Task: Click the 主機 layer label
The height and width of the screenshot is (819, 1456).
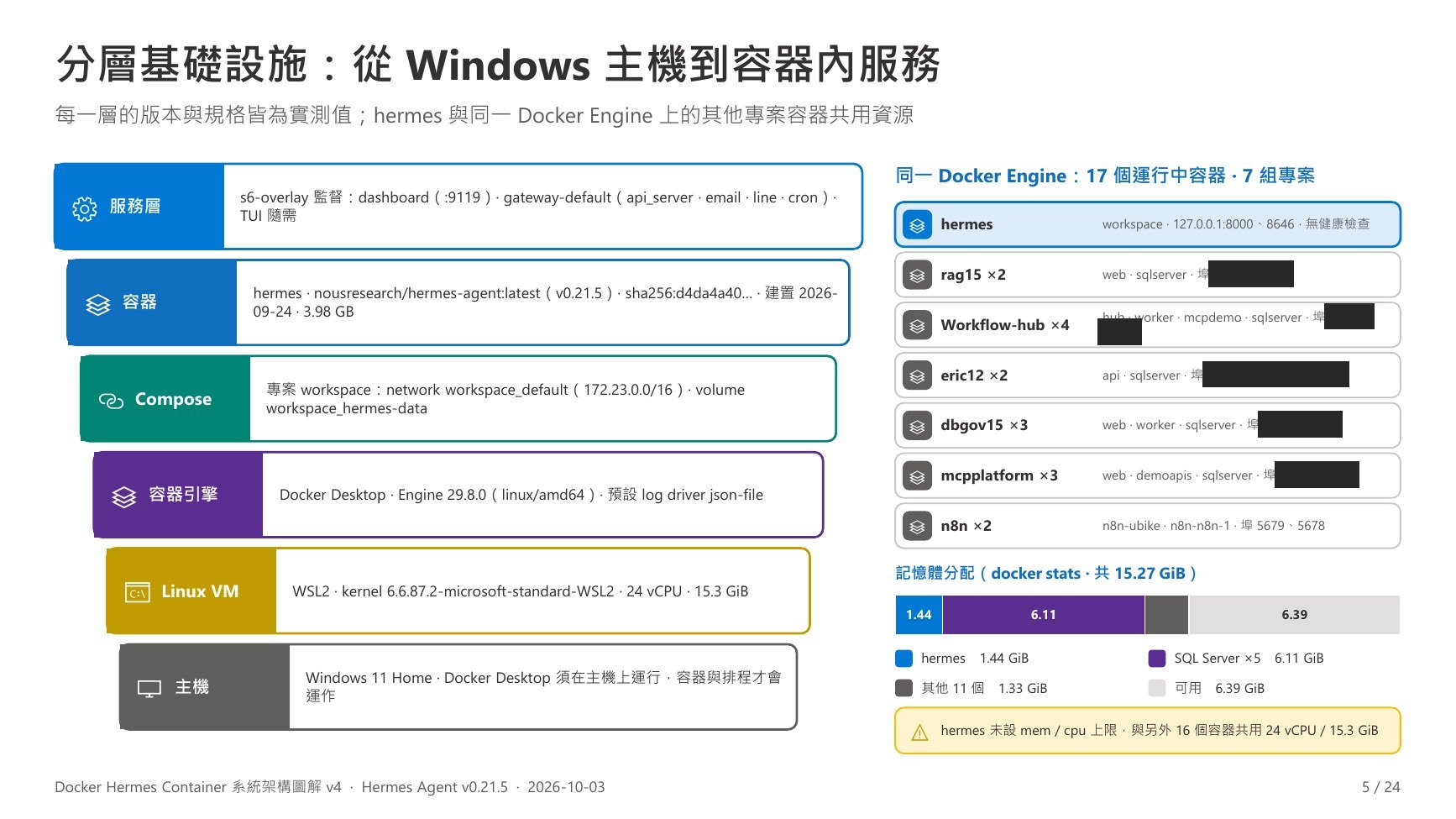Action: pos(192,687)
